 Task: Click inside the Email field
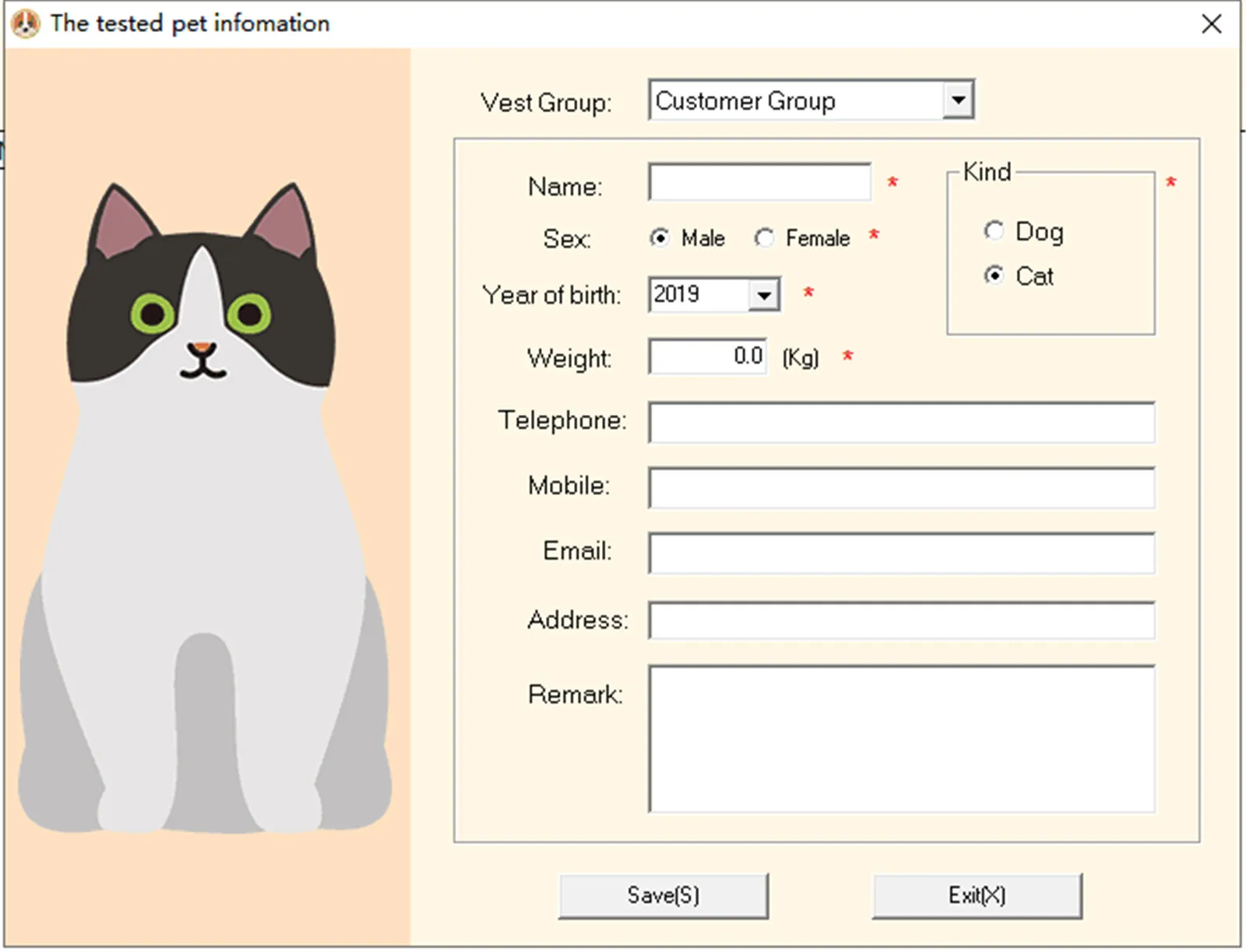tap(899, 553)
